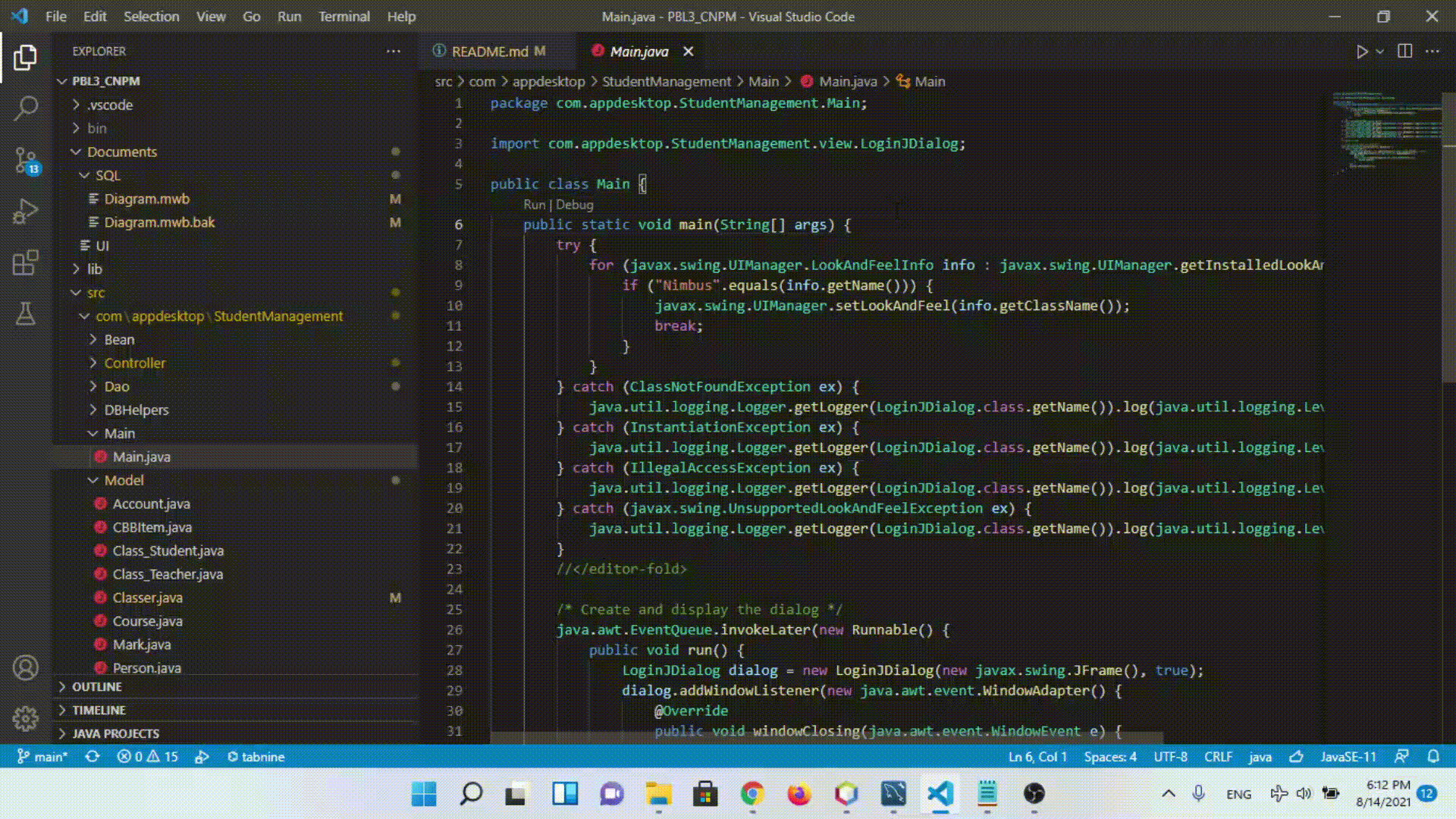Expand the Controller folder

click(x=134, y=363)
